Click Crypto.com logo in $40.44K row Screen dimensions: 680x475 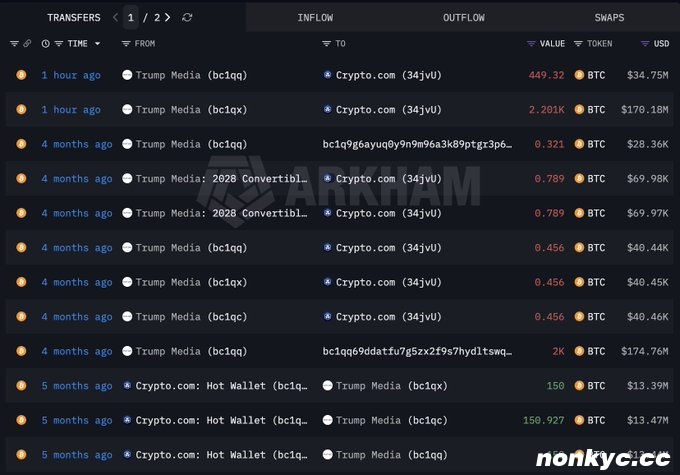pyautogui.click(x=327, y=247)
